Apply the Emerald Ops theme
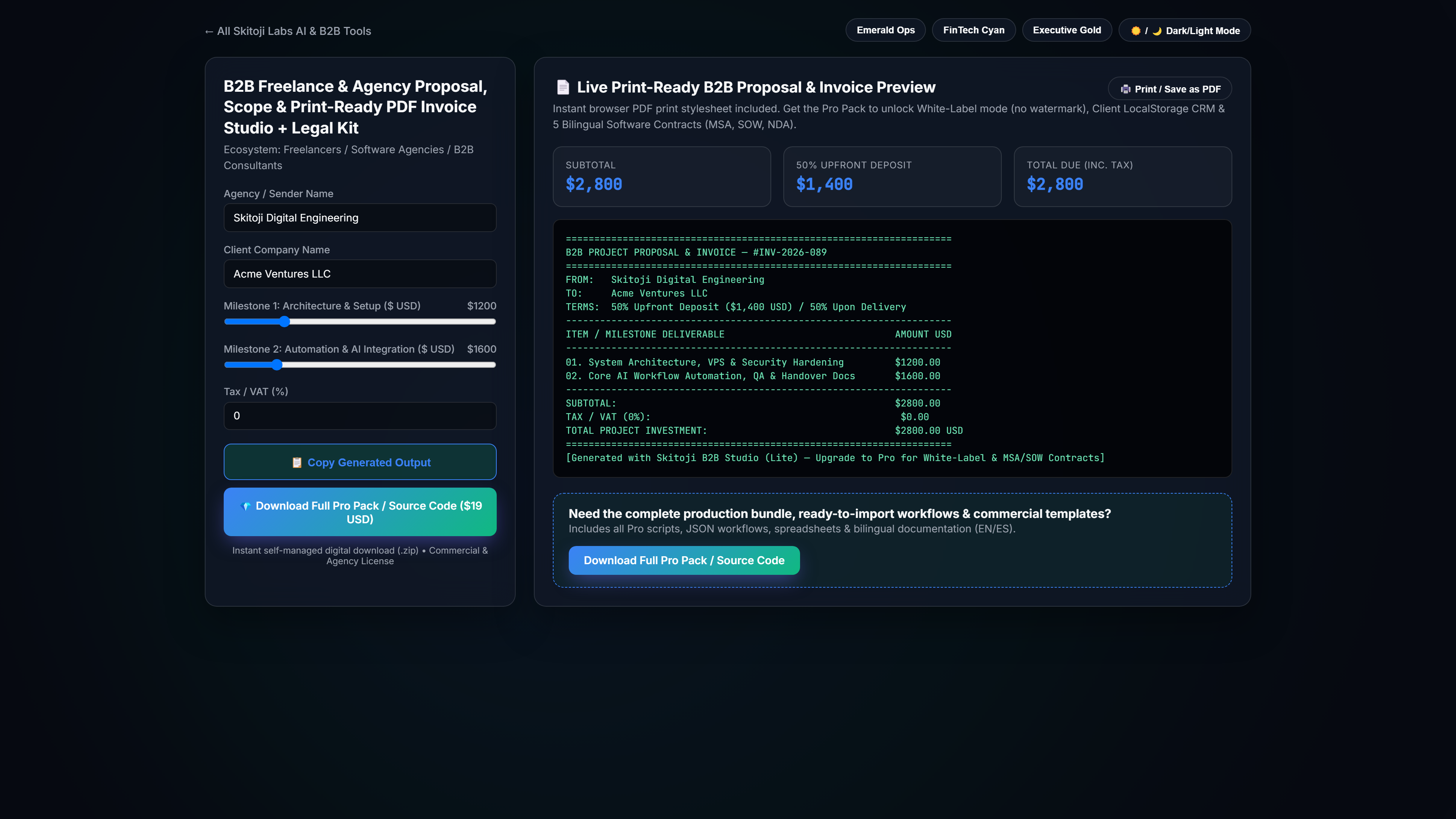 pos(885,30)
